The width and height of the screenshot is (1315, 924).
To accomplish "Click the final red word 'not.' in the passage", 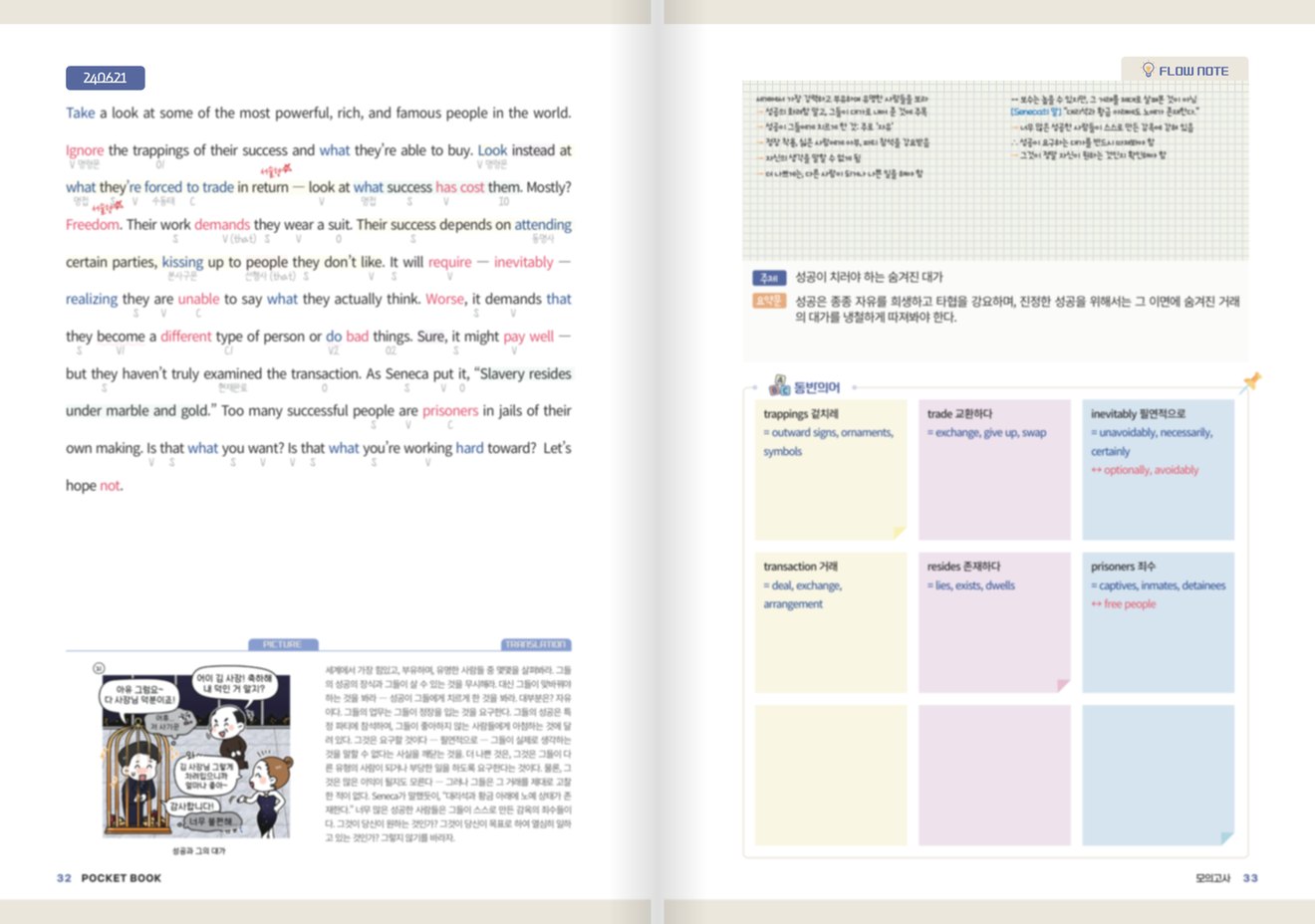I will (111, 486).
